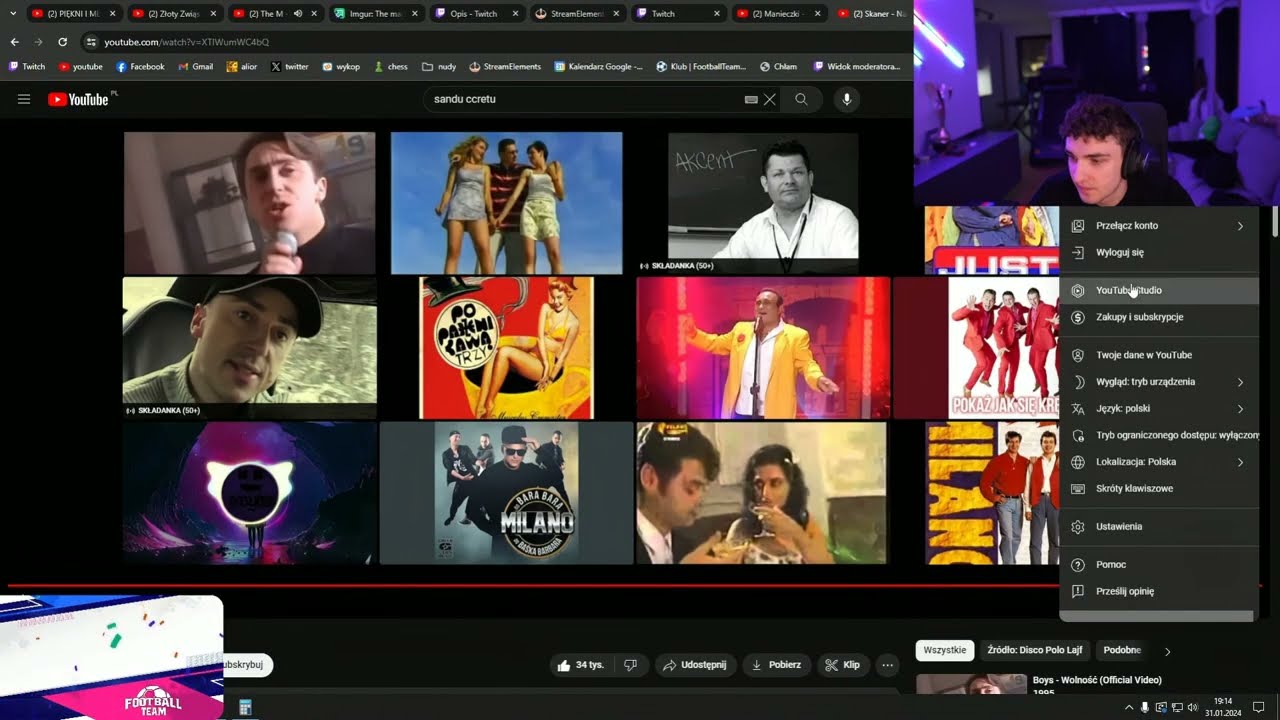Open the chess bookmark
This screenshot has width=1280, height=720.
point(391,67)
